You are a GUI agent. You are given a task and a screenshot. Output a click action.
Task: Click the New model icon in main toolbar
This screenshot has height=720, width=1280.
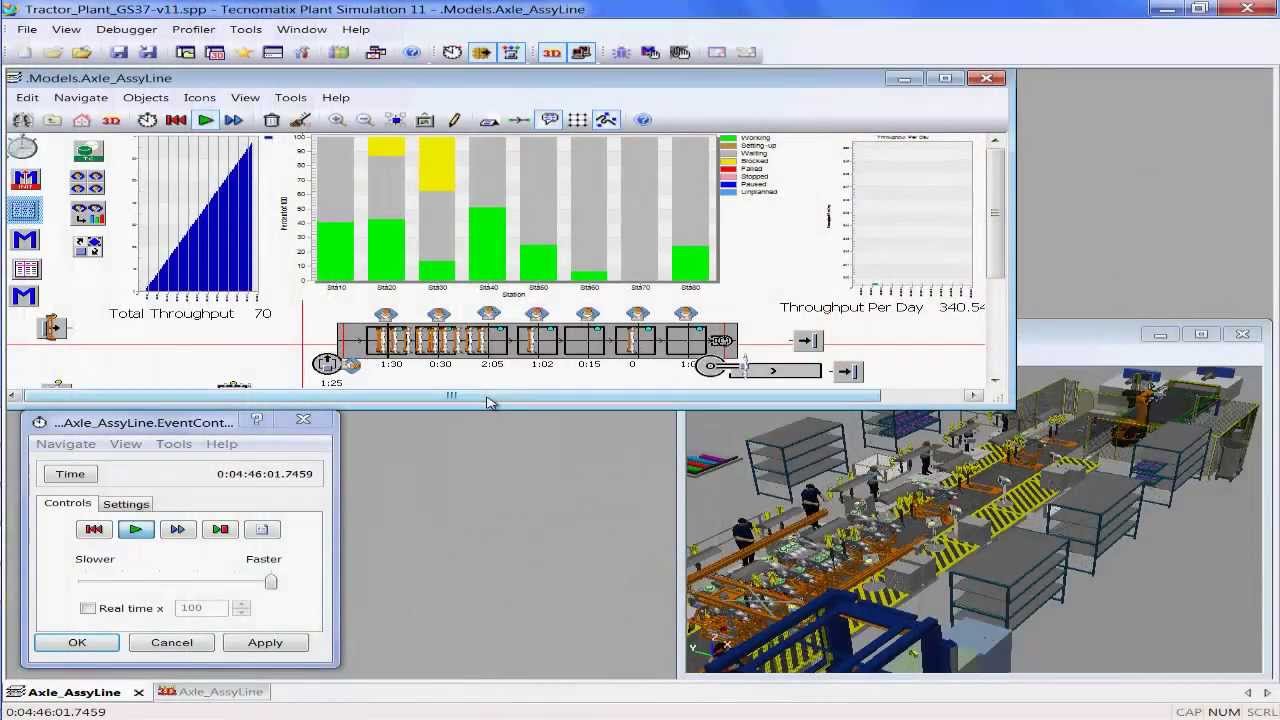tap(24, 53)
